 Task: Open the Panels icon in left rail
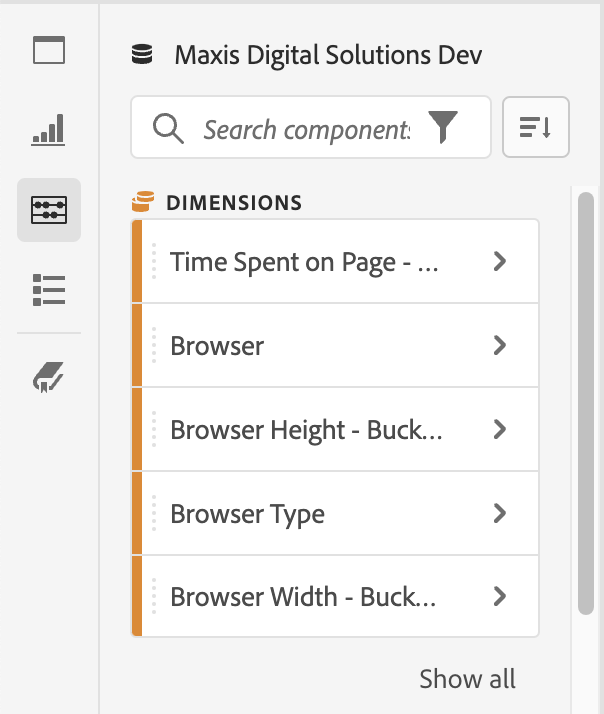[48, 50]
